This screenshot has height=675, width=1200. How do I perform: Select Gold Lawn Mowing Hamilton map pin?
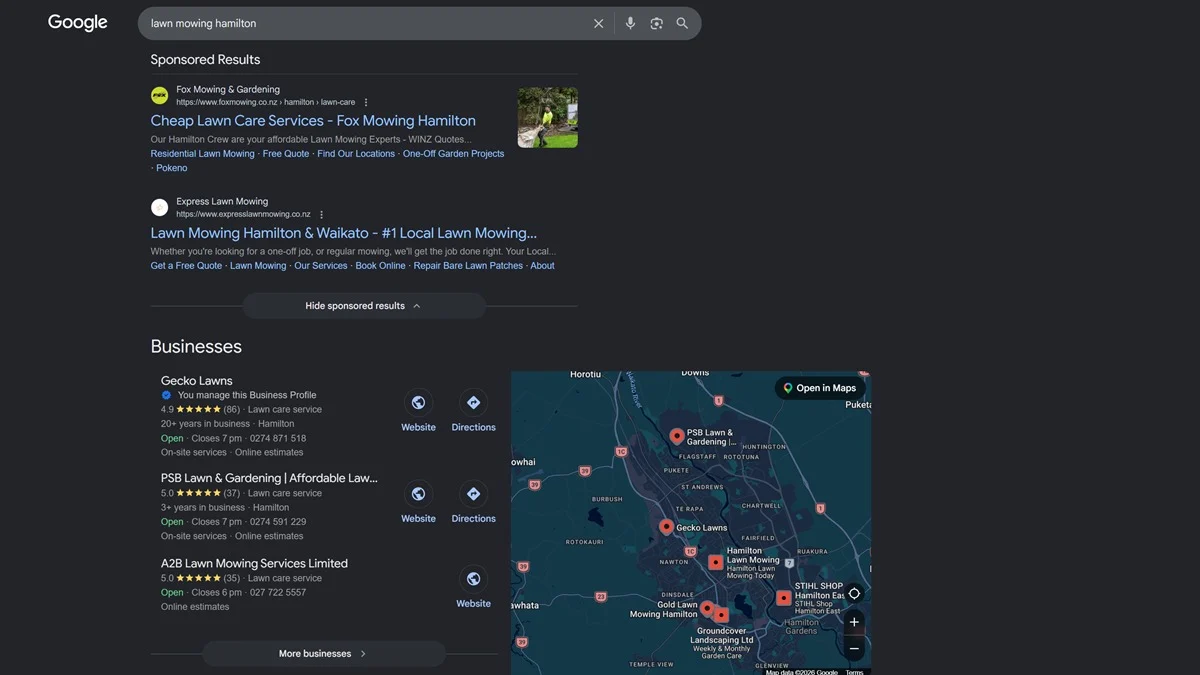(707, 608)
